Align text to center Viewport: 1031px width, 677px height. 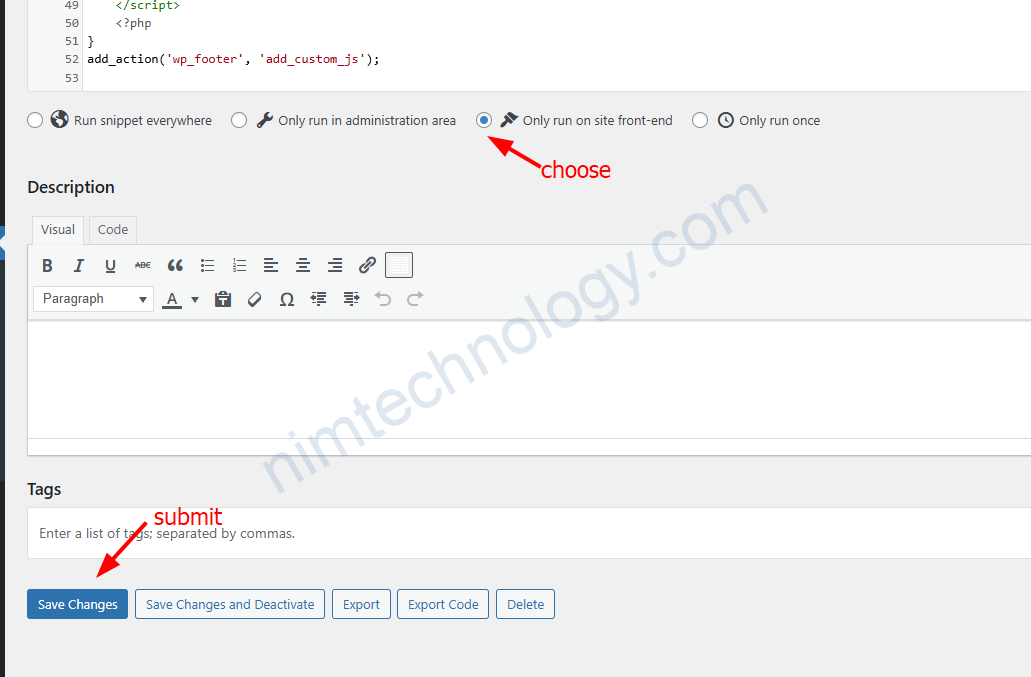[x=303, y=265]
